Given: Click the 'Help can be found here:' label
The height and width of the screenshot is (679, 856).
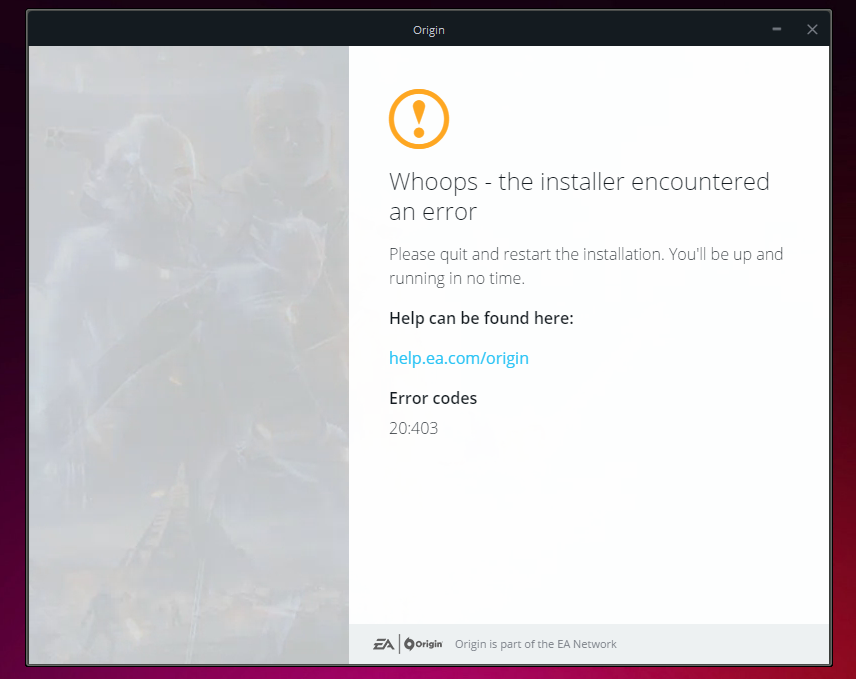Looking at the screenshot, I should point(481,318).
